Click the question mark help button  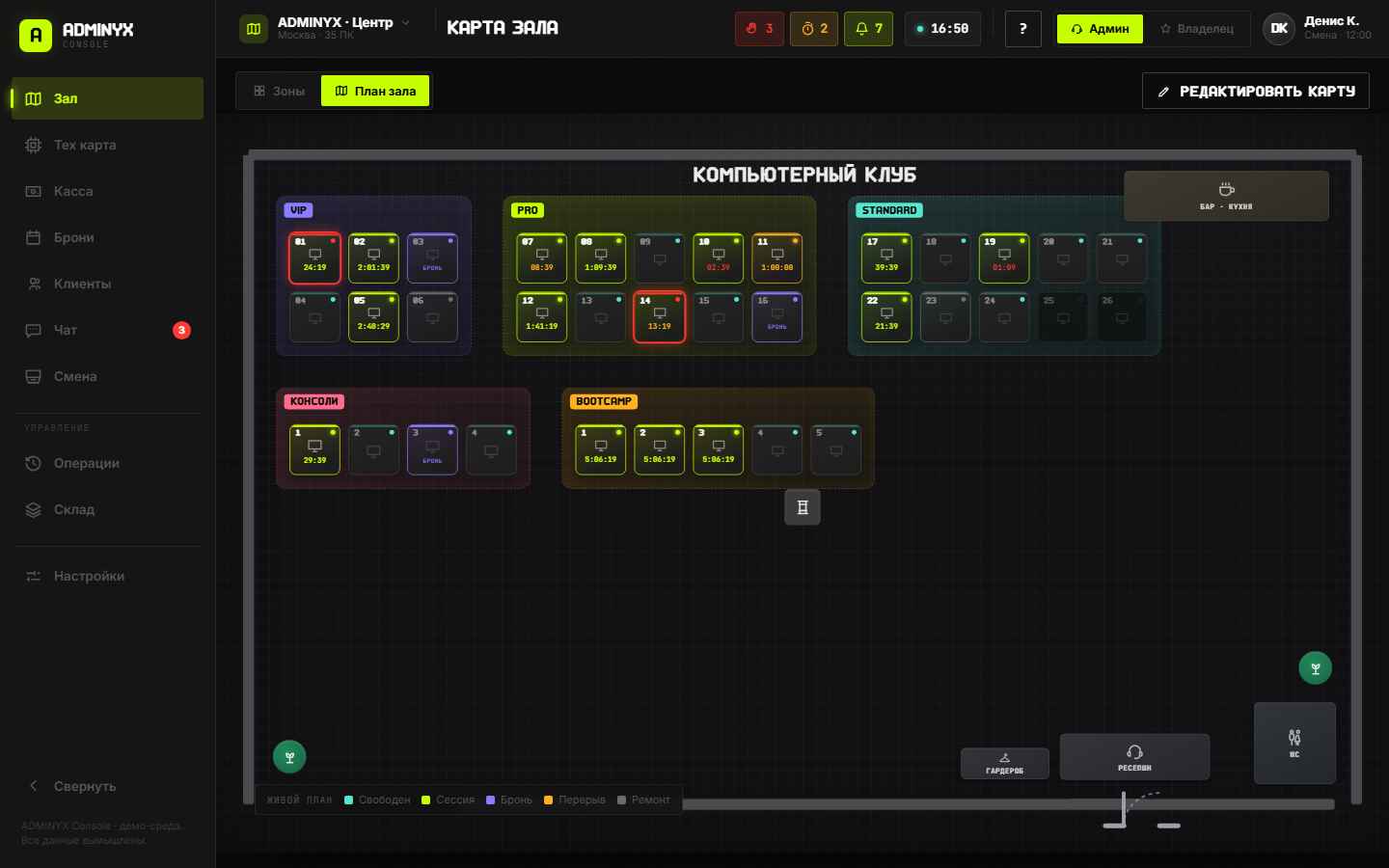coord(1022,29)
